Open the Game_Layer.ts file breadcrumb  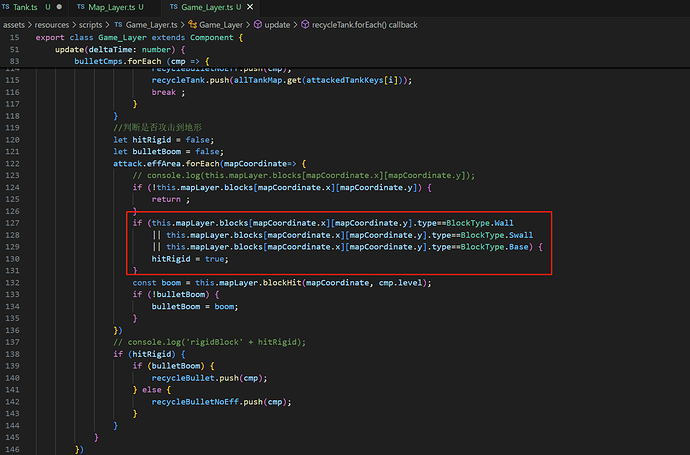[151, 25]
